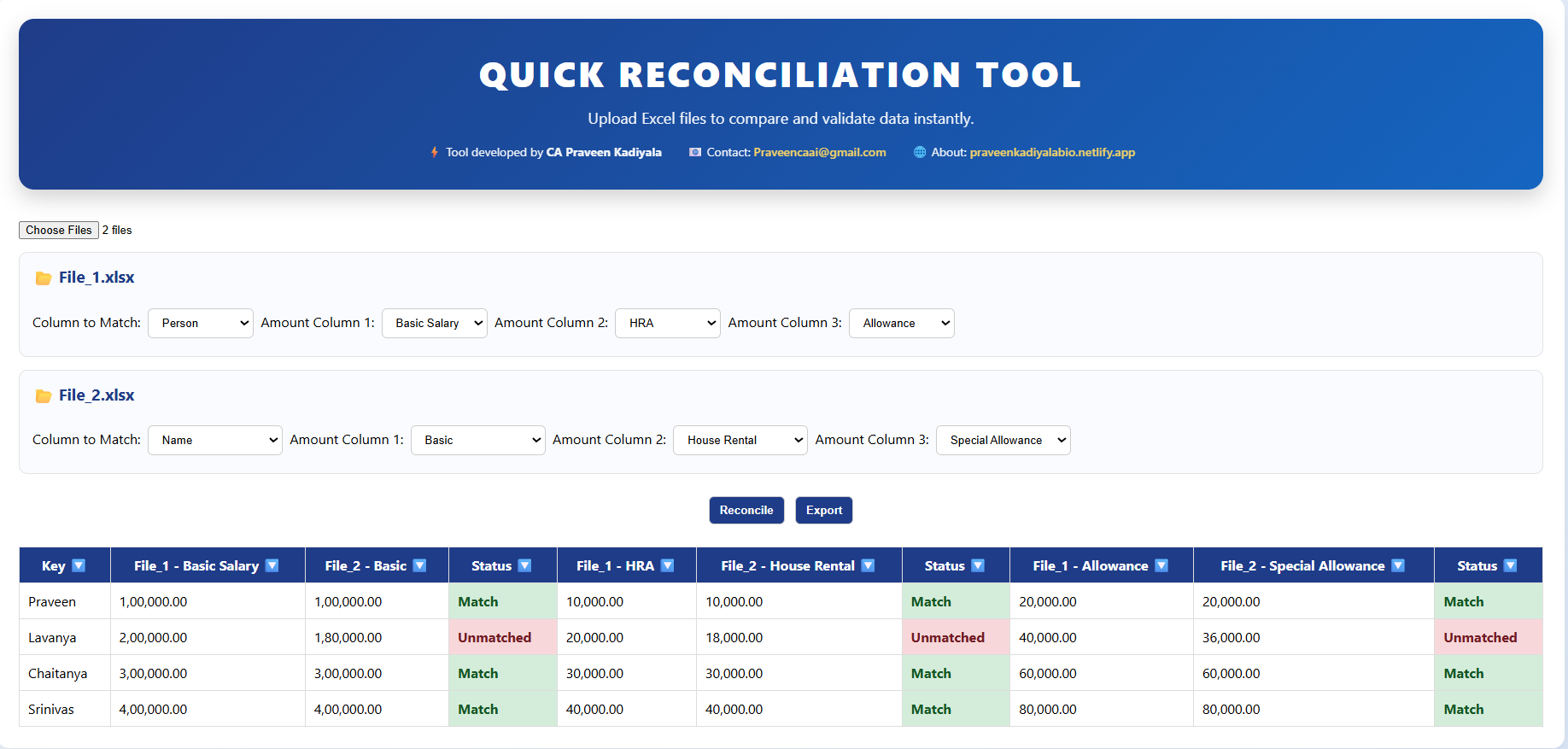Expand the House Rental dropdown in File_2
1568x749 pixels.
tap(740, 440)
